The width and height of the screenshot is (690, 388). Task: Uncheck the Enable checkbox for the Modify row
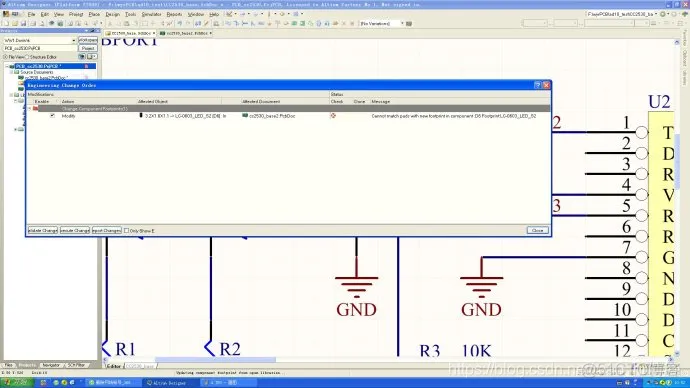click(52, 116)
